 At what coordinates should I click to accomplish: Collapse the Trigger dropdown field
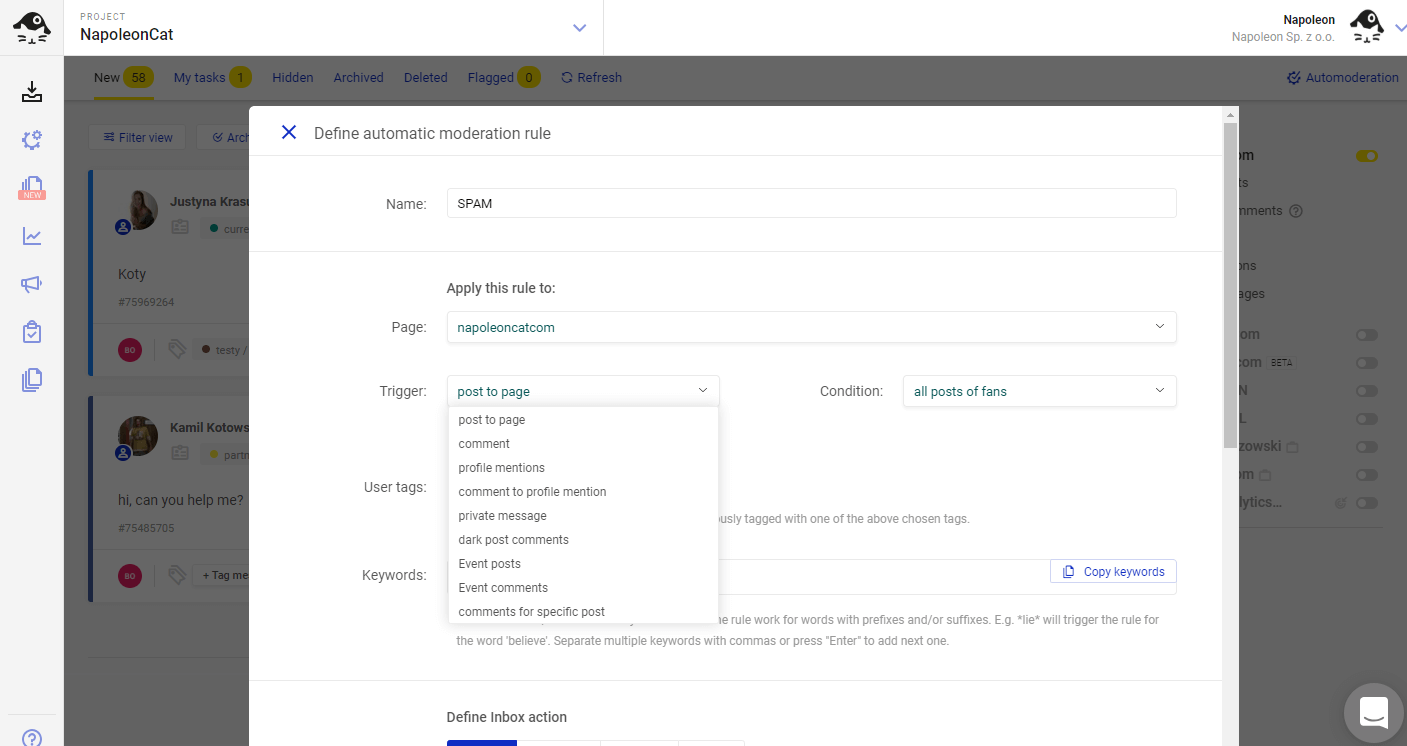pos(582,391)
